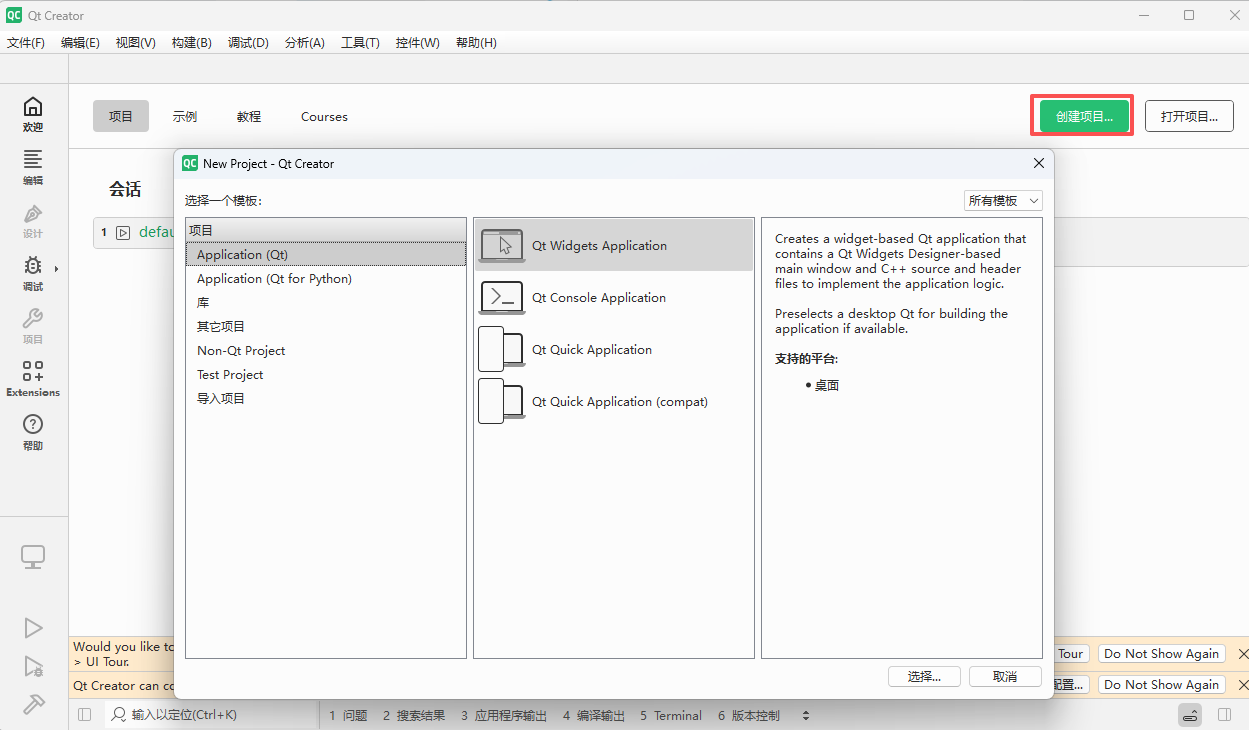Open the Extensions mode
Viewport: 1249px width, 730px height.
click(x=33, y=378)
